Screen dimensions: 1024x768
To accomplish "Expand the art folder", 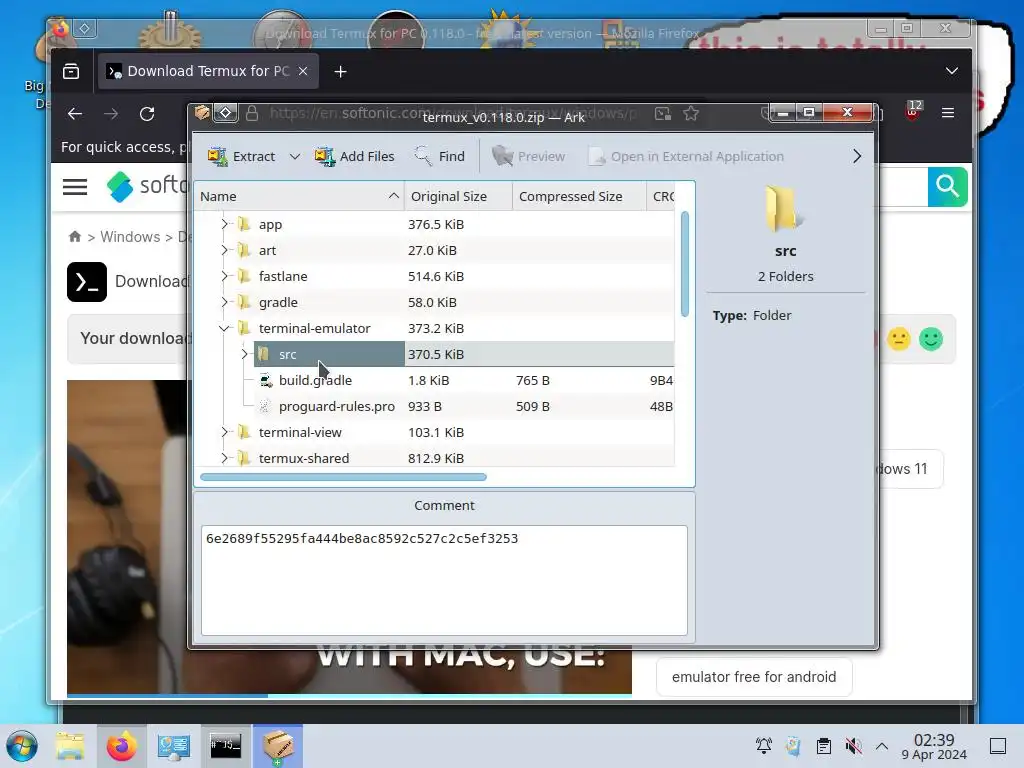I will coord(225,250).
